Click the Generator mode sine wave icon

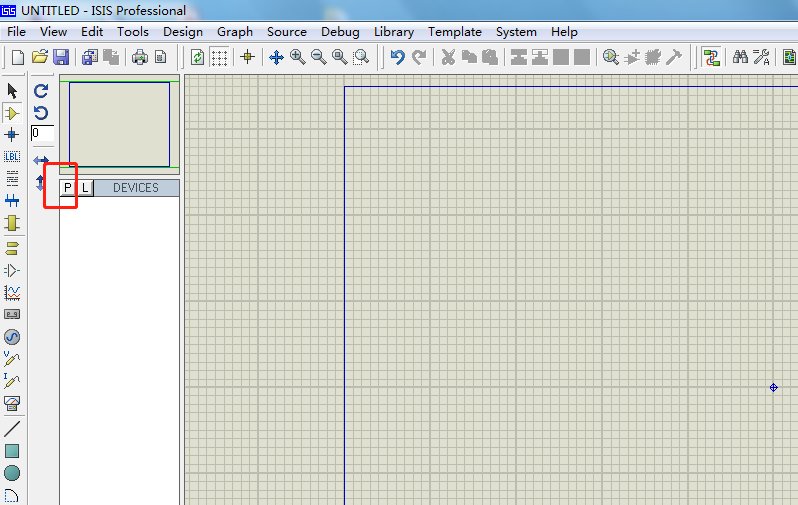(x=12, y=337)
